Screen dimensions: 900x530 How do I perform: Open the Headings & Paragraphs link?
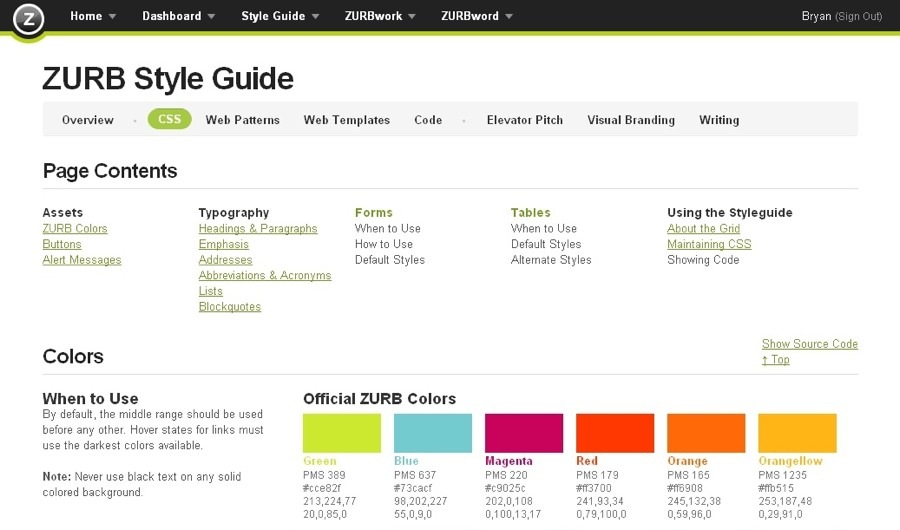pos(258,229)
